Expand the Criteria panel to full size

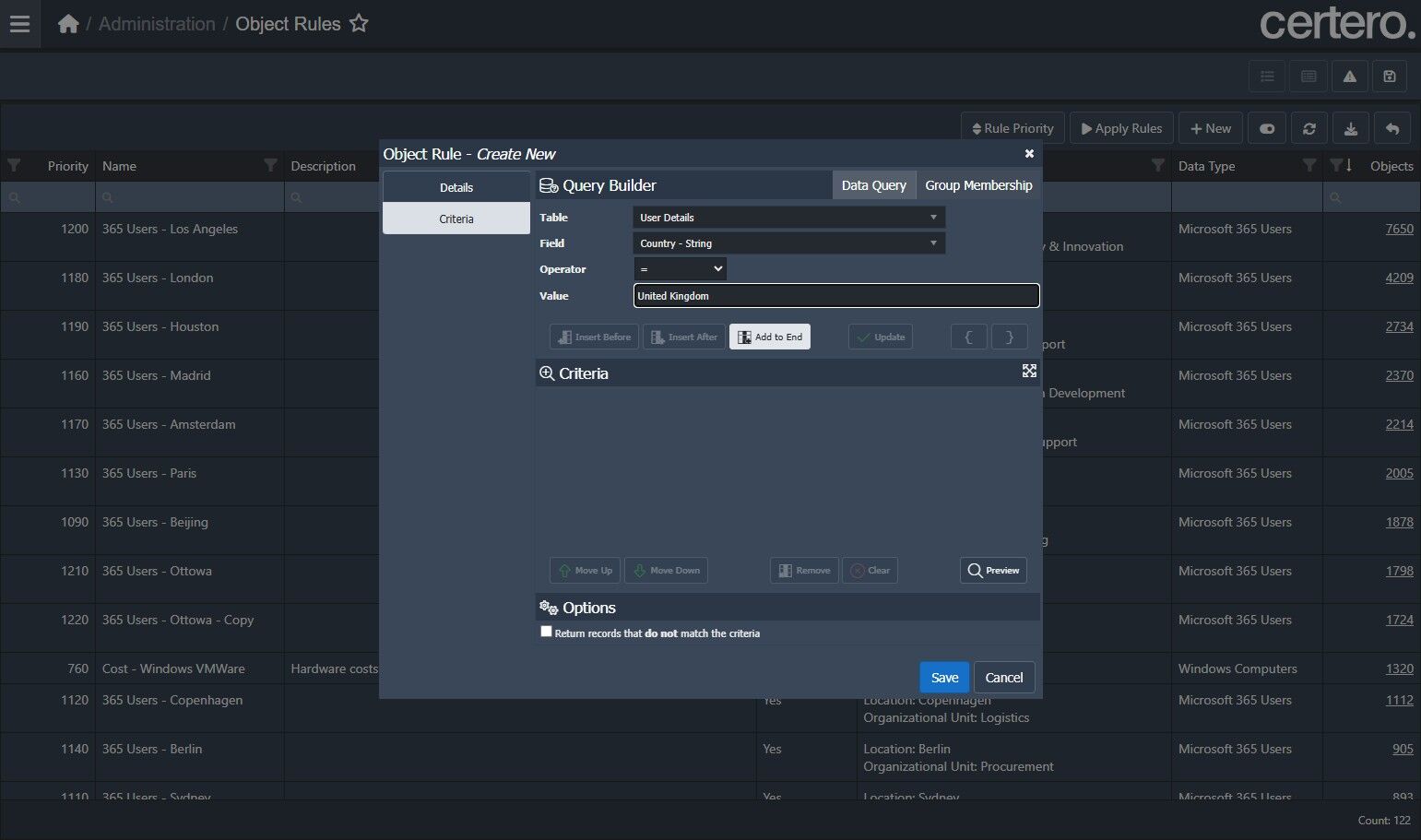click(1029, 371)
